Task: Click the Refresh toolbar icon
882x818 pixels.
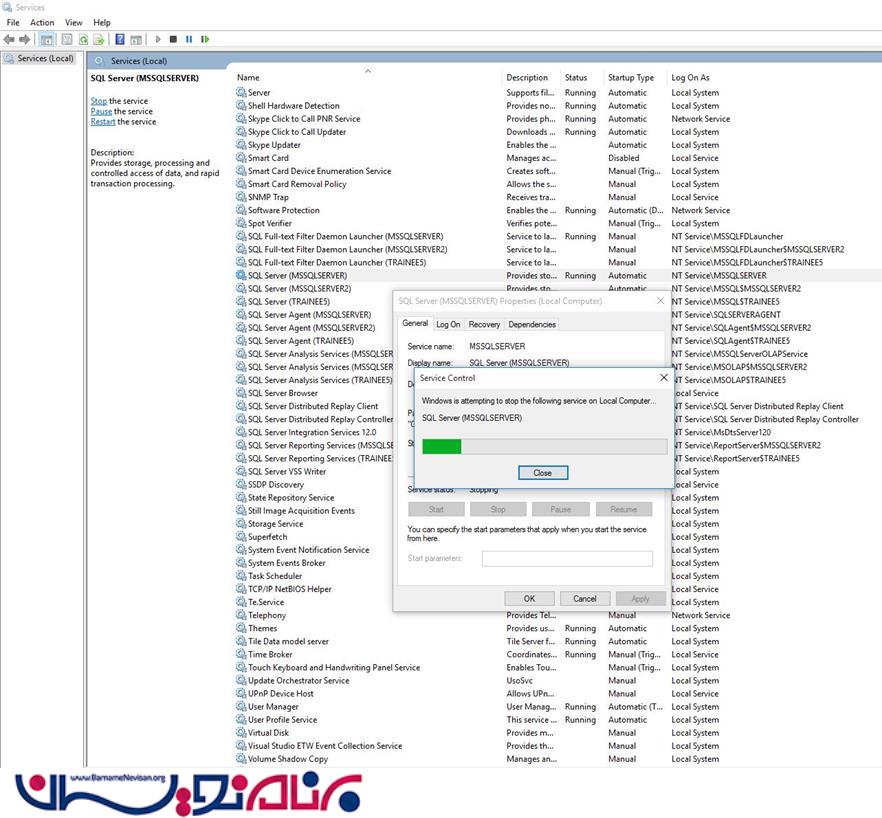Action: (83, 39)
